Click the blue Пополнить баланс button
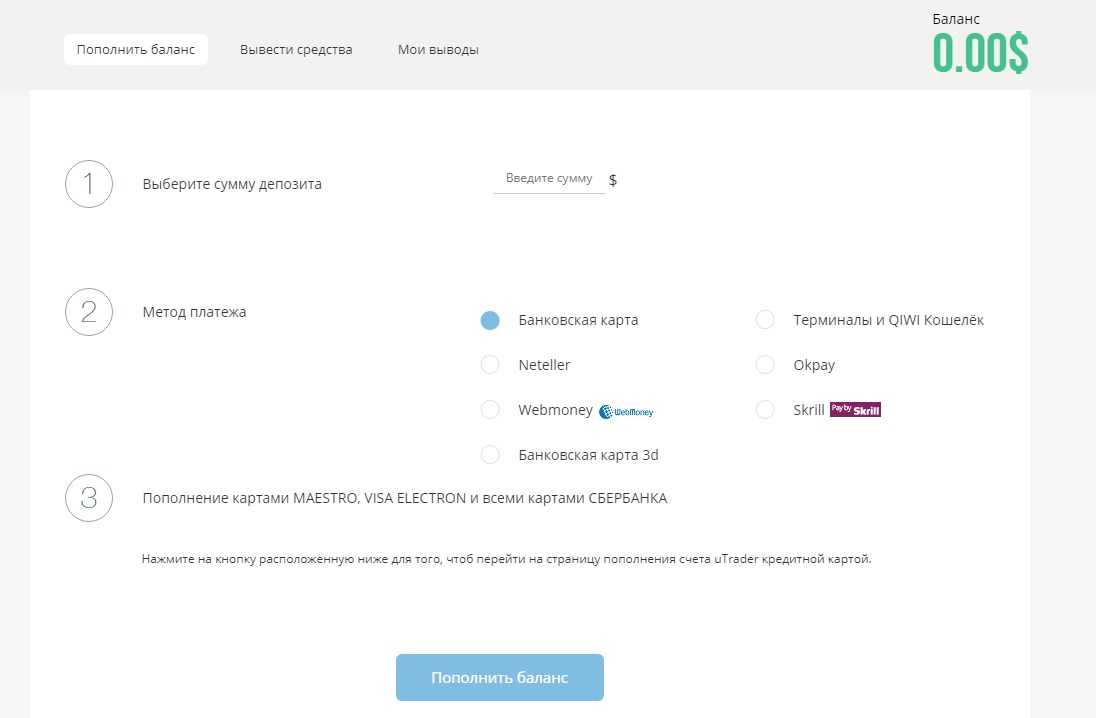This screenshot has width=1096, height=718. 500,677
